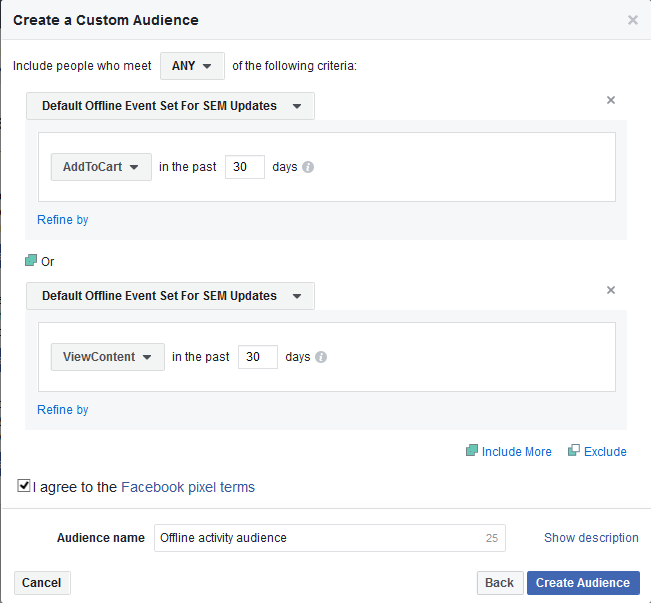This screenshot has height=603, width=651.
Task: Open the ViewContent event dropdown
Action: pos(107,357)
